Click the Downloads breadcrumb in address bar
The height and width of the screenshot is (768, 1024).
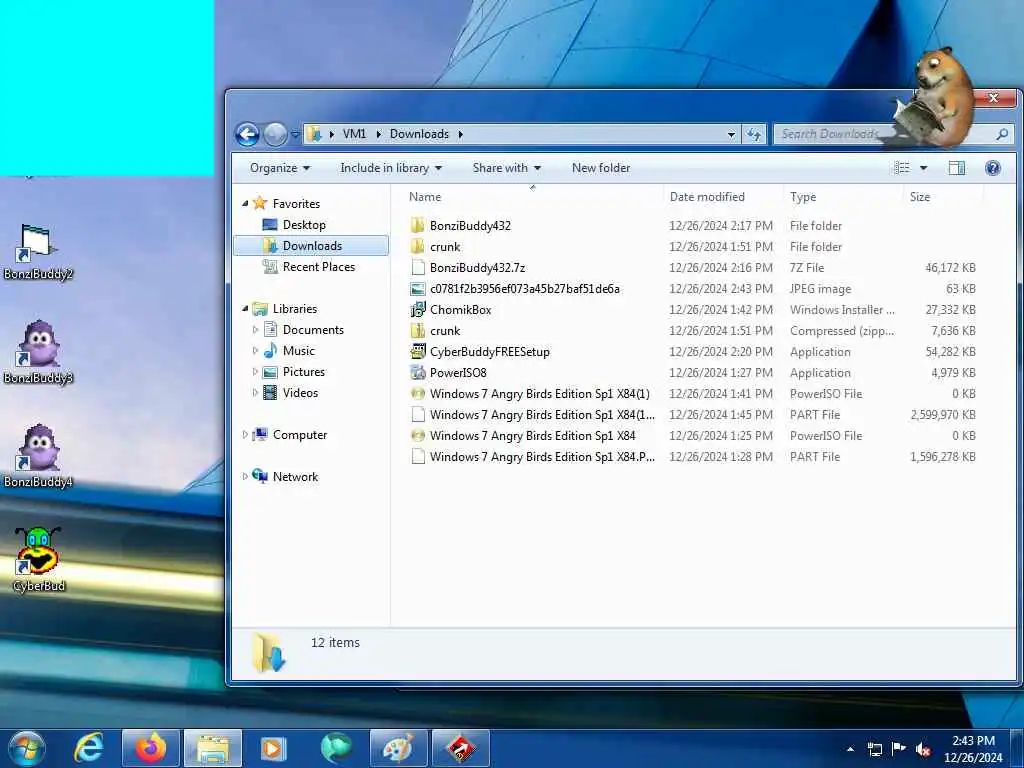419,134
